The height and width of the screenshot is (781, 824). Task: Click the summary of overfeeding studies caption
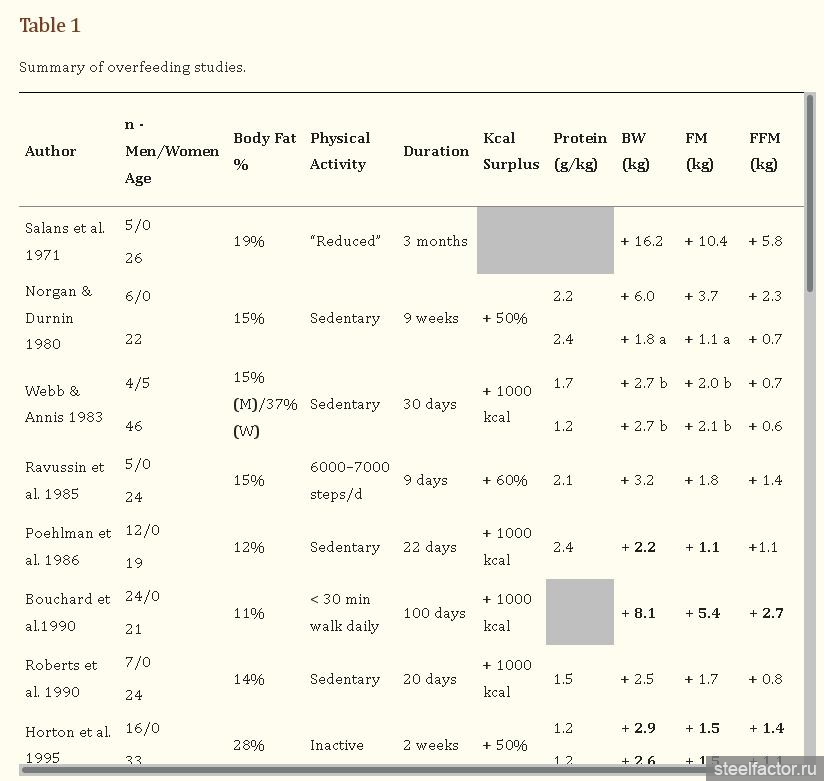pos(132,67)
